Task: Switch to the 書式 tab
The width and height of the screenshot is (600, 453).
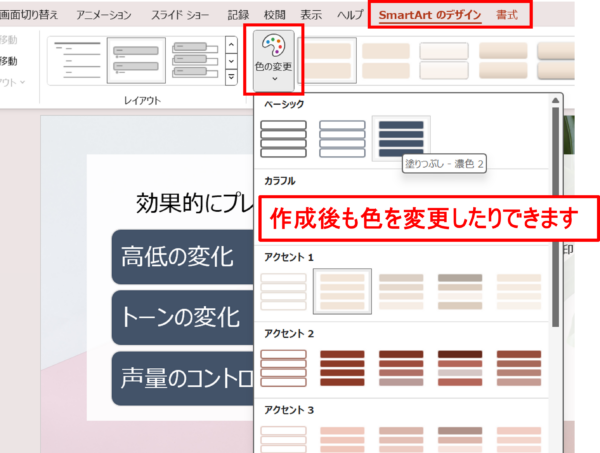Action: tap(508, 15)
